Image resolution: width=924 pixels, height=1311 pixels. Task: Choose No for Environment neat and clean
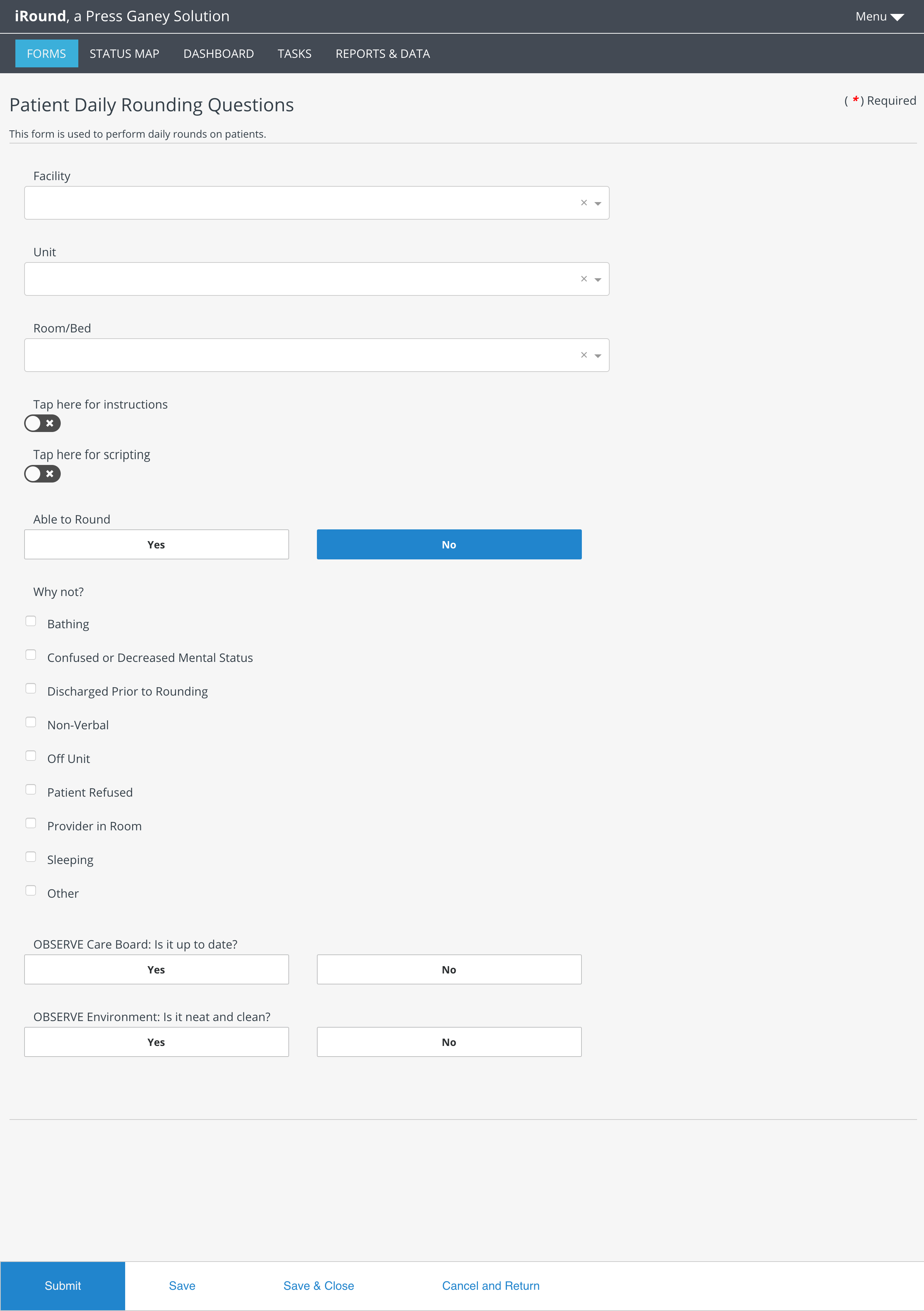coord(449,1042)
